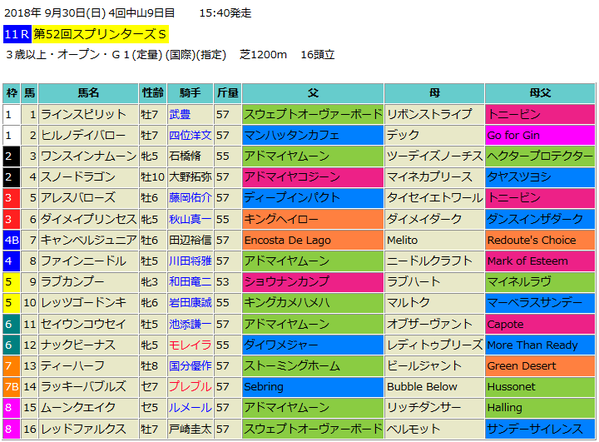Select horse name ヒルノデイバロー
The width and height of the screenshot is (599, 442).
83,135
